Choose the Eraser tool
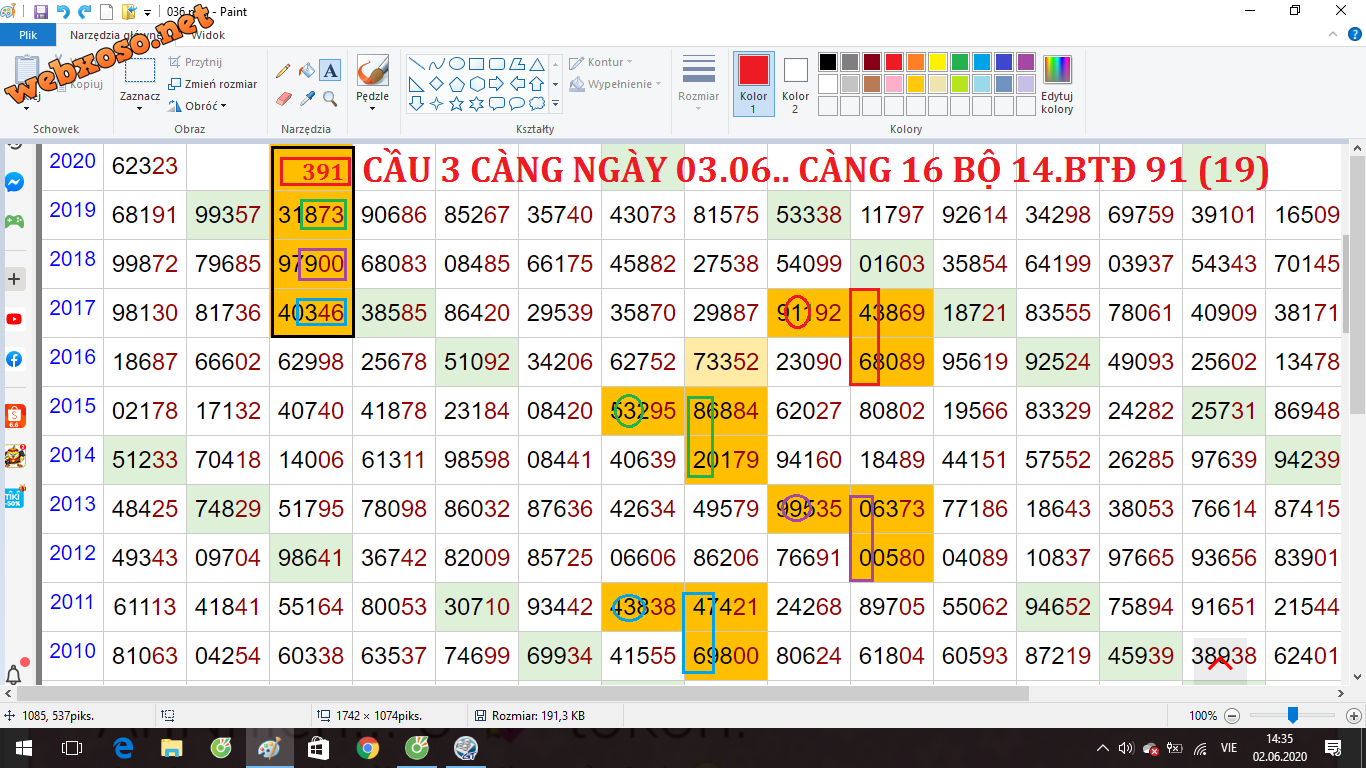The height and width of the screenshot is (768, 1366). [x=283, y=98]
